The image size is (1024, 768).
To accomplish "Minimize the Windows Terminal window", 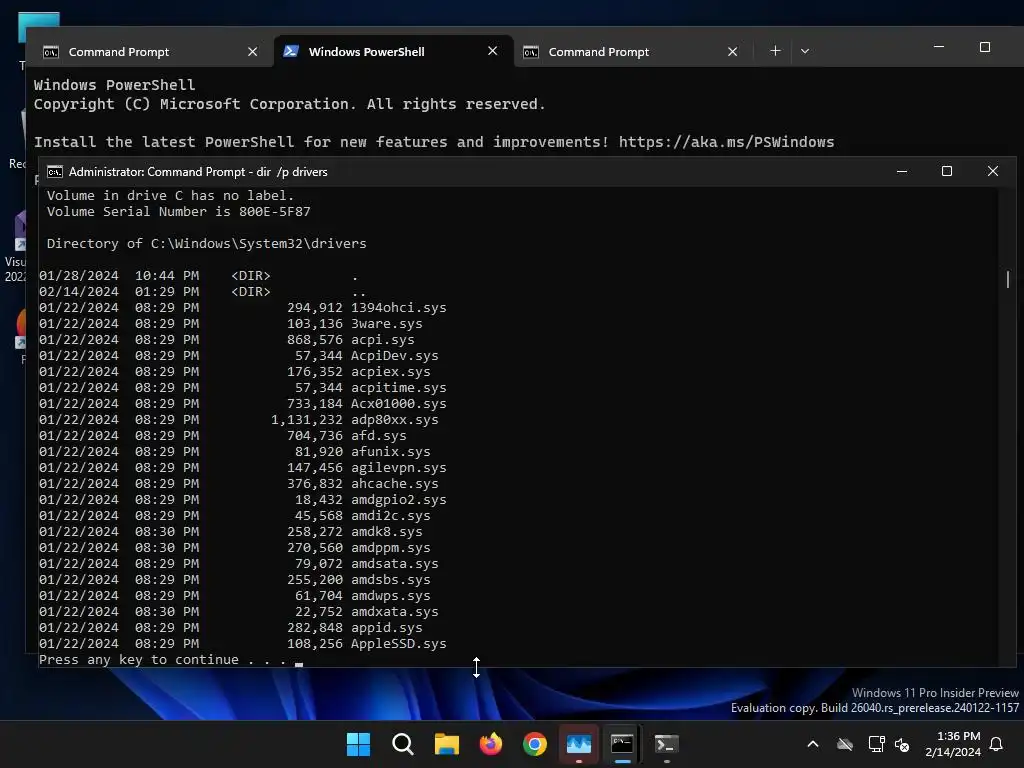I will click(x=939, y=47).
